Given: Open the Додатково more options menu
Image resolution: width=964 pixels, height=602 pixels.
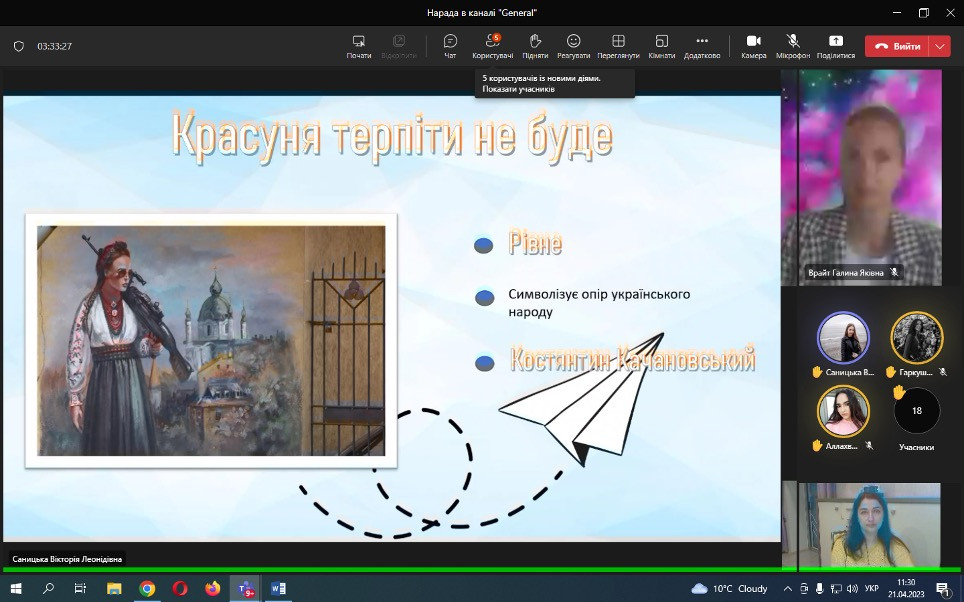Looking at the screenshot, I should [701, 46].
